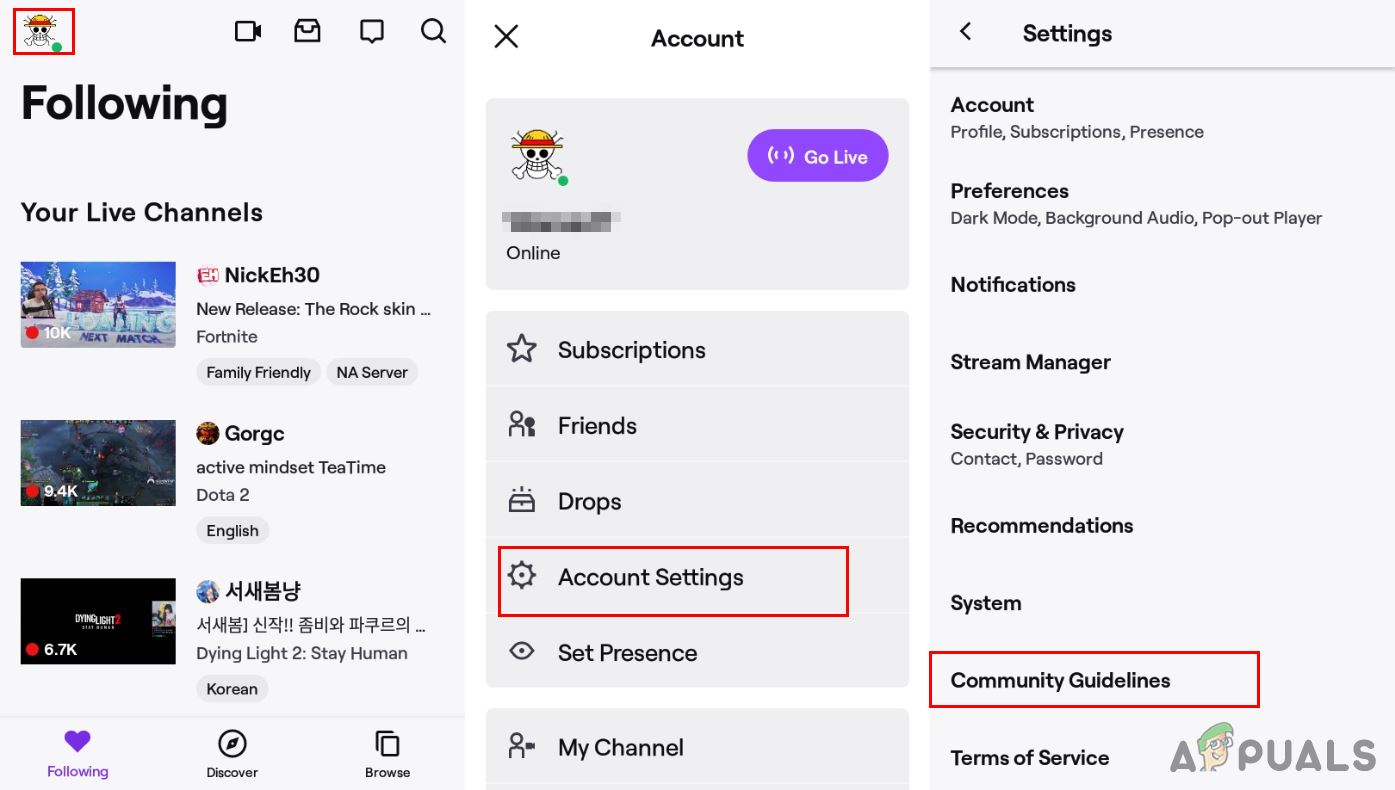Open Stream Manager settings
The height and width of the screenshot is (790, 1395).
coord(1162,362)
